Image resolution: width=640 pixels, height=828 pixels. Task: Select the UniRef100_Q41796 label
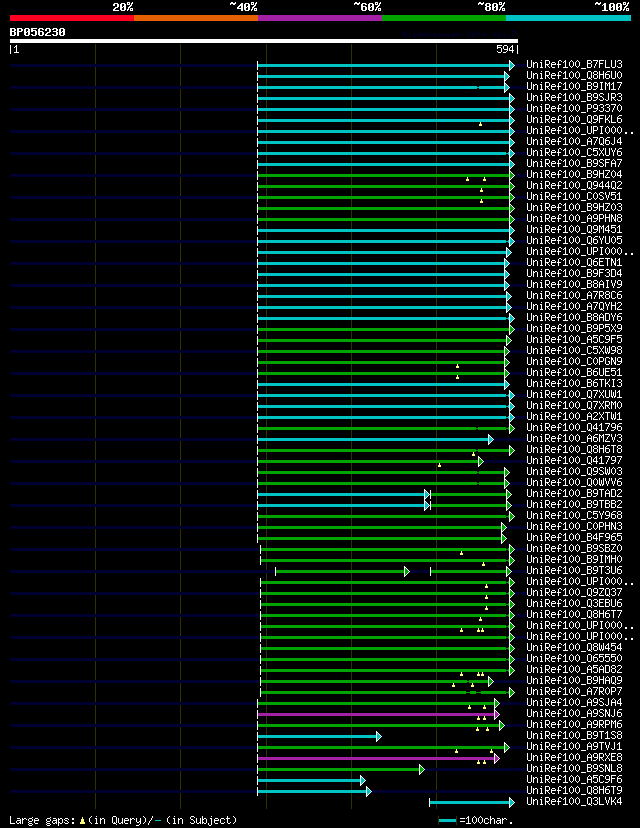point(575,427)
